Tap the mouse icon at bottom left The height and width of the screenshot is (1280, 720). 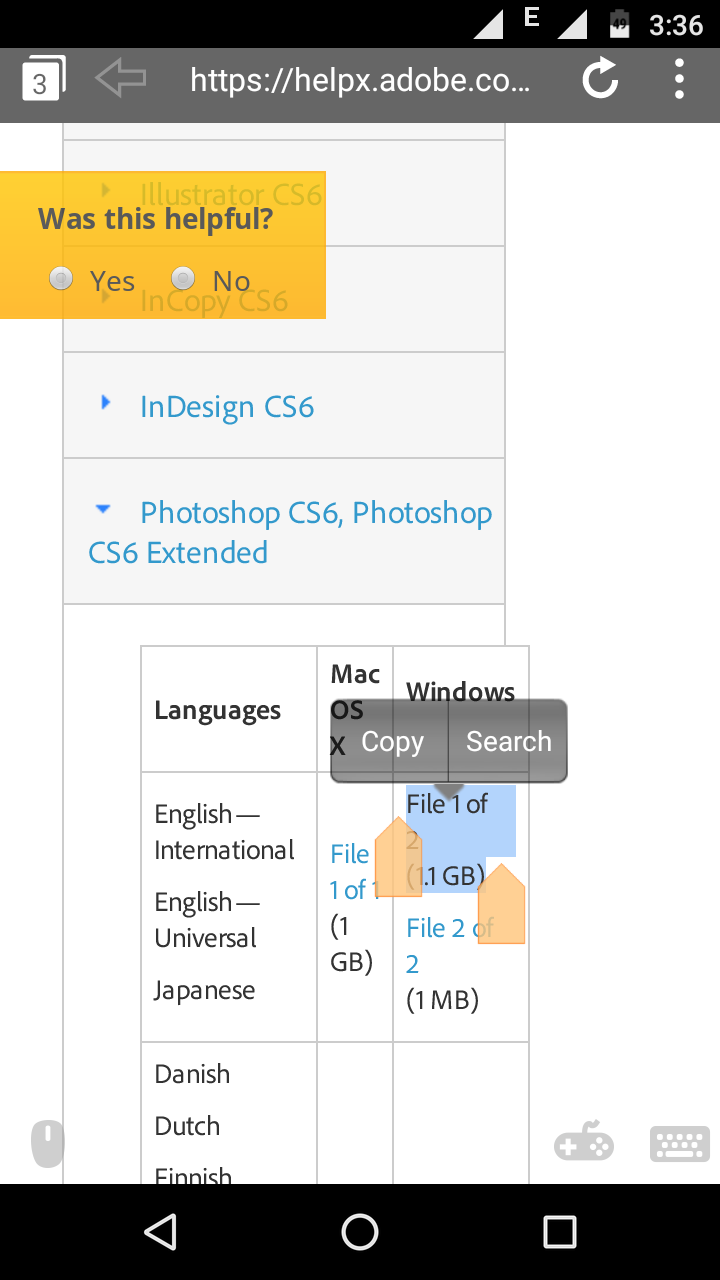47,1144
